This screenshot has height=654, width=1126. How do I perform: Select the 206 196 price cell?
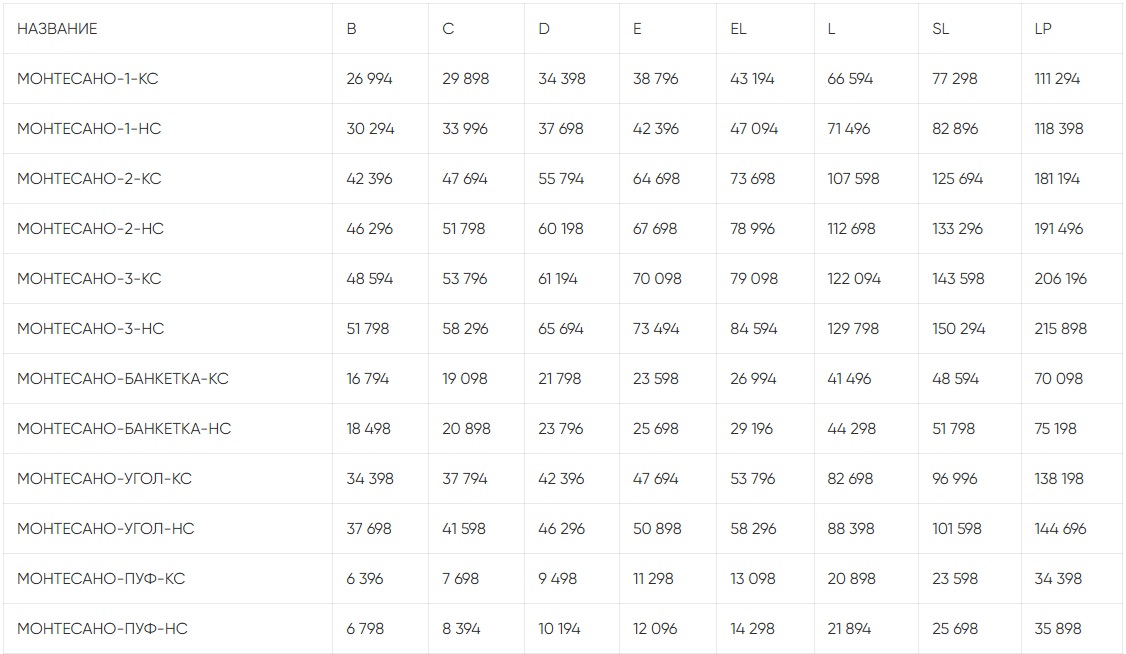(x=1060, y=279)
